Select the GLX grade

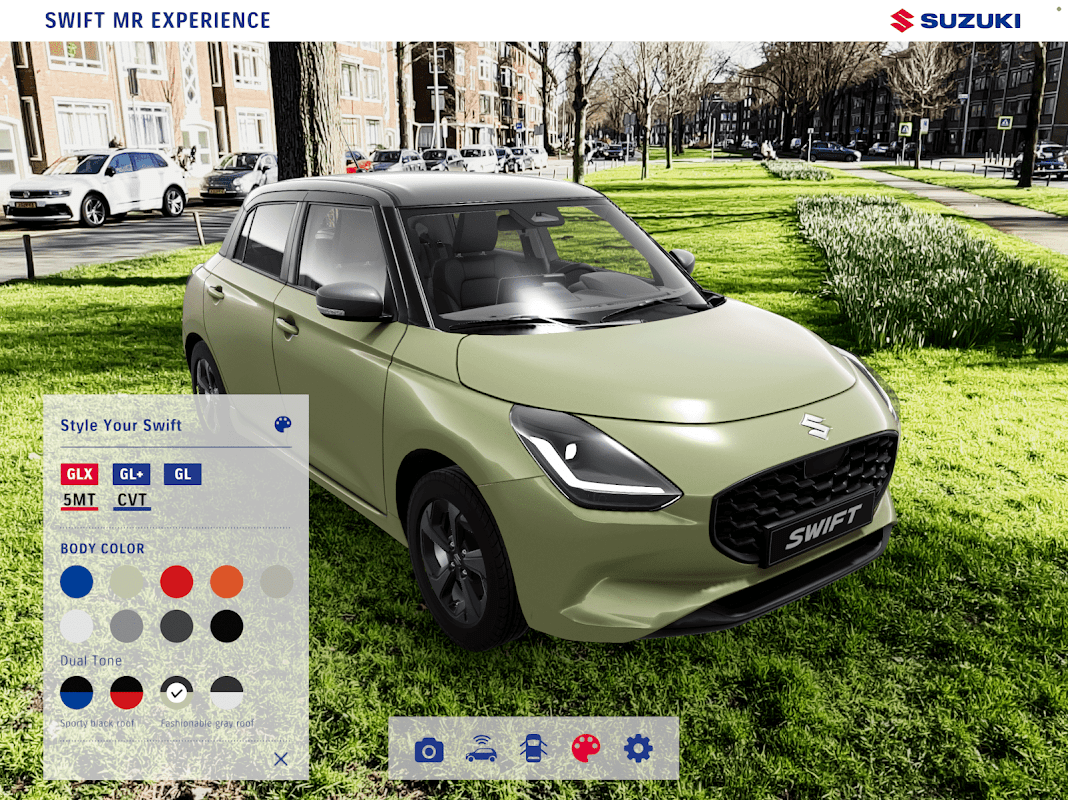pos(79,474)
